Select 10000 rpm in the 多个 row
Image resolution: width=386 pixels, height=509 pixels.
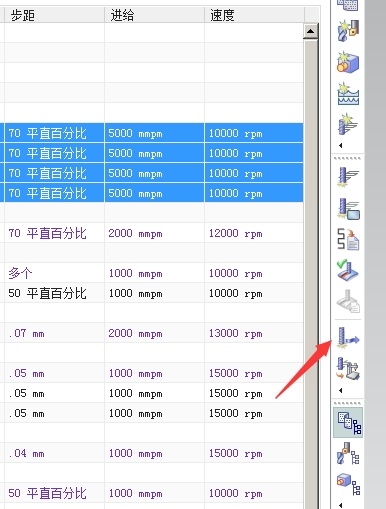tap(254, 273)
